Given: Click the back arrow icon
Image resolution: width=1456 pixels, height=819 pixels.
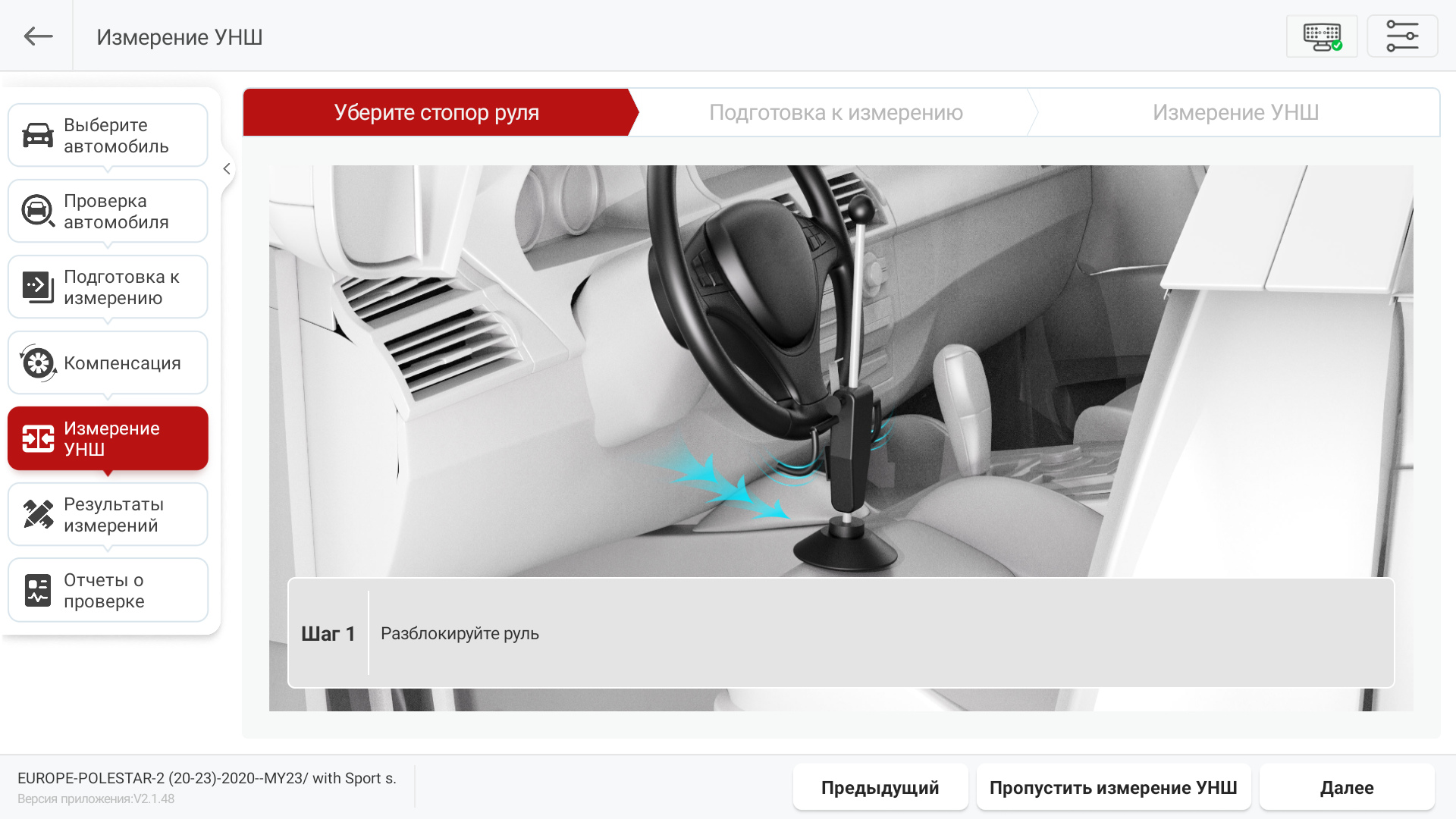Looking at the screenshot, I should 37,36.
